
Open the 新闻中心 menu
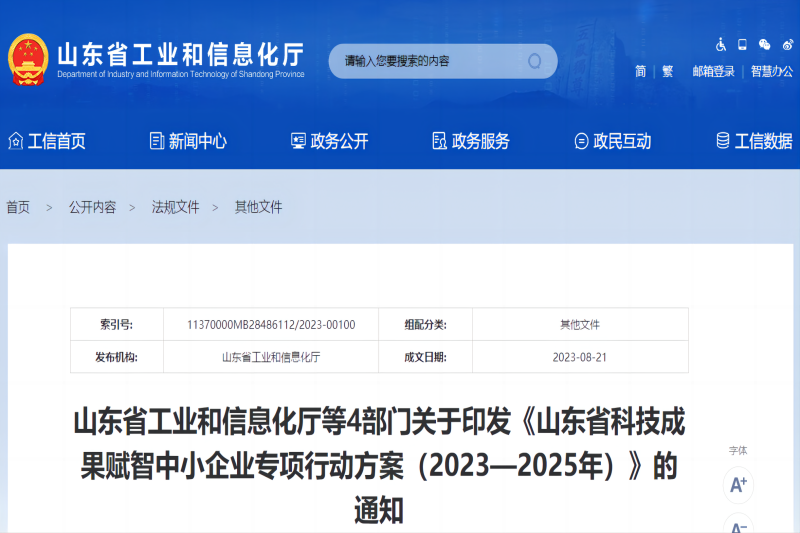pyautogui.click(x=188, y=141)
